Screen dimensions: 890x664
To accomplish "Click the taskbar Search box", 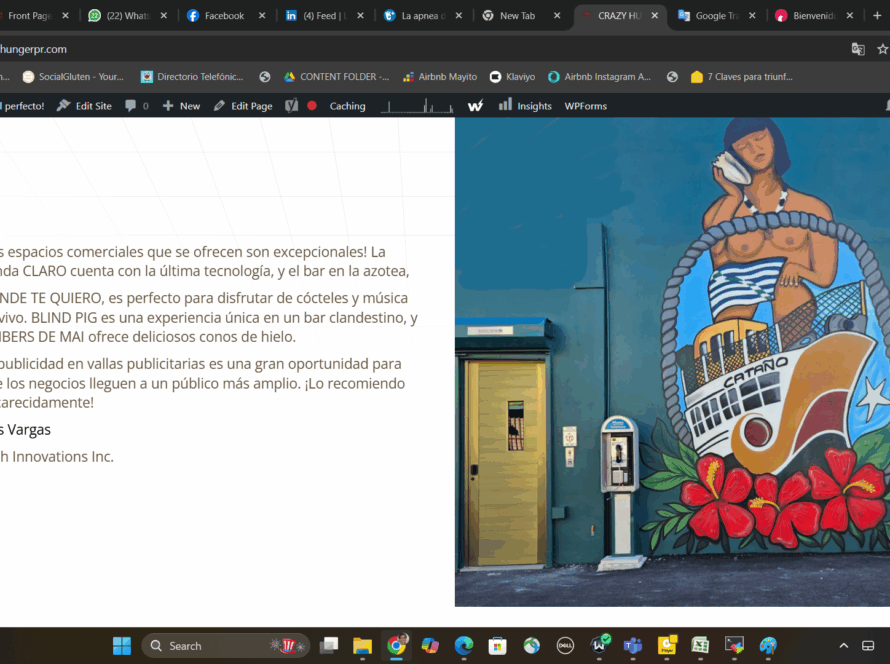I will (225, 646).
